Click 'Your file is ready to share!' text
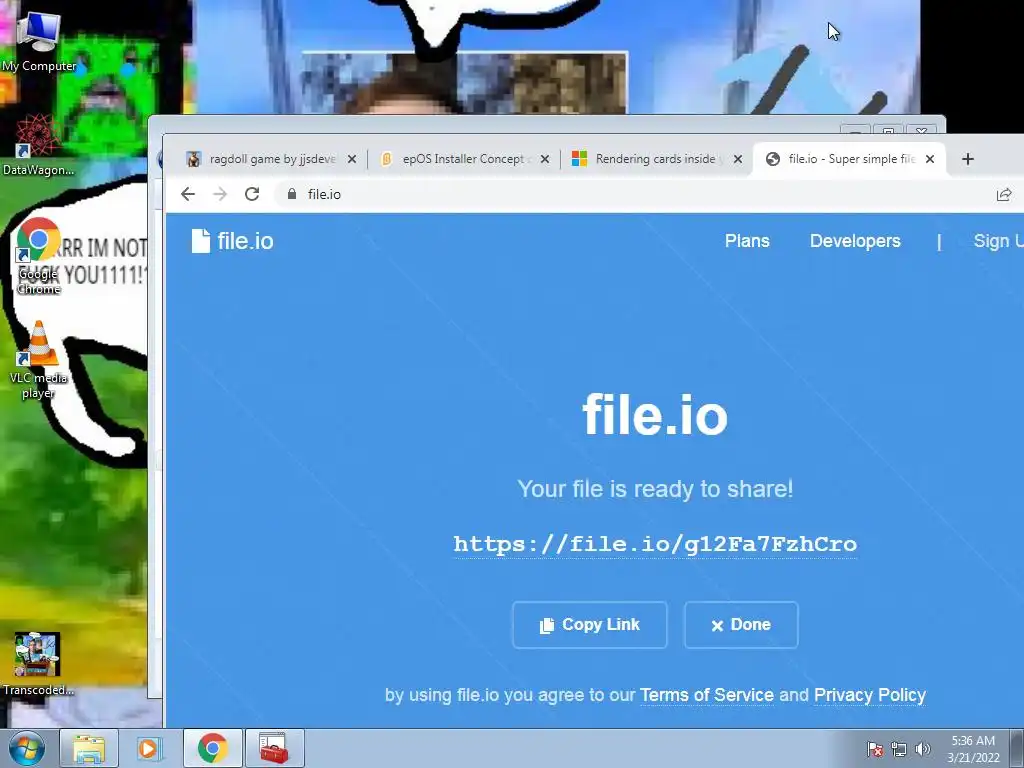This screenshot has width=1024, height=768. 655,488
